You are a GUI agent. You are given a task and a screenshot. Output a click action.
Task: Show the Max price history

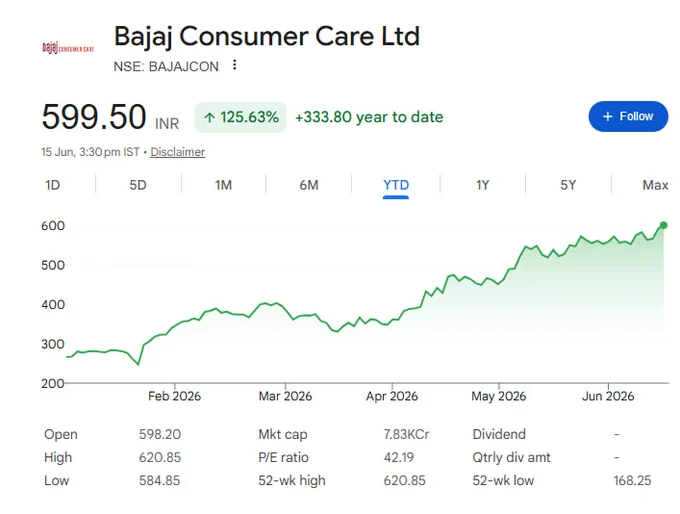click(x=655, y=185)
